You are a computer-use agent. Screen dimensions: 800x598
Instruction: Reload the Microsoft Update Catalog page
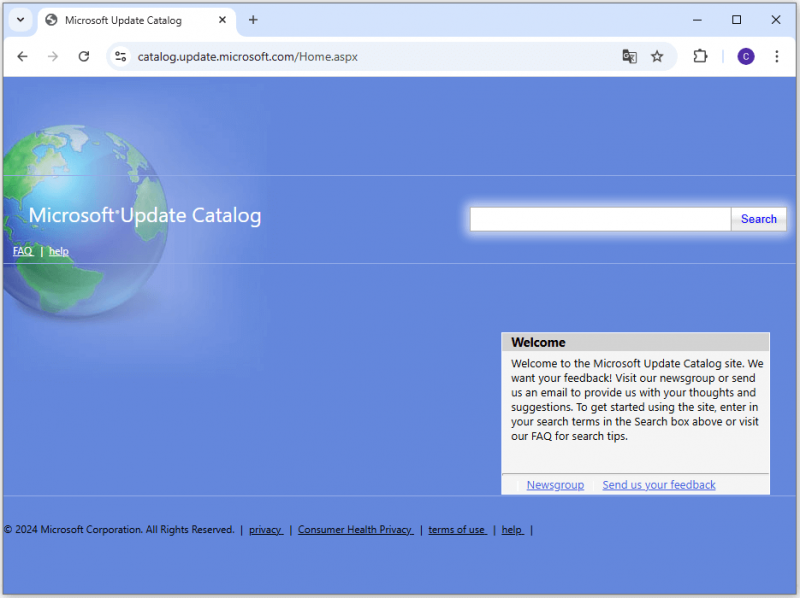84,56
